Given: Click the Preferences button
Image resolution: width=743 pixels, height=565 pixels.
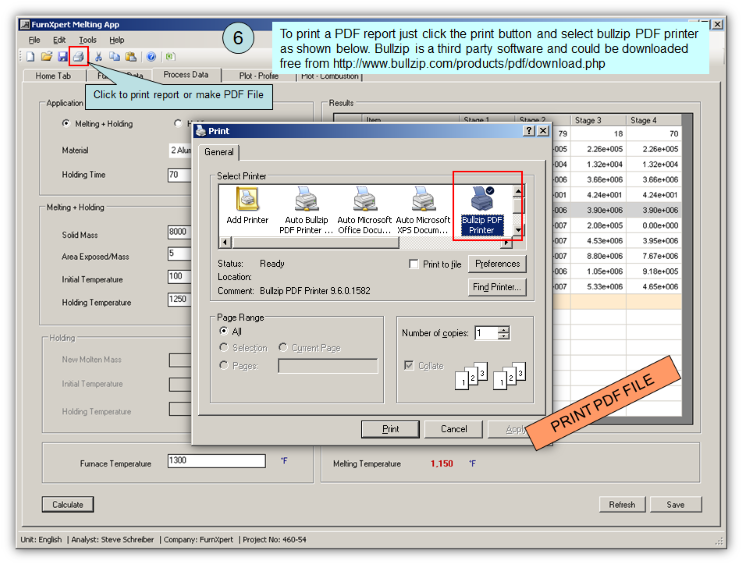Looking at the screenshot, I should click(x=498, y=264).
